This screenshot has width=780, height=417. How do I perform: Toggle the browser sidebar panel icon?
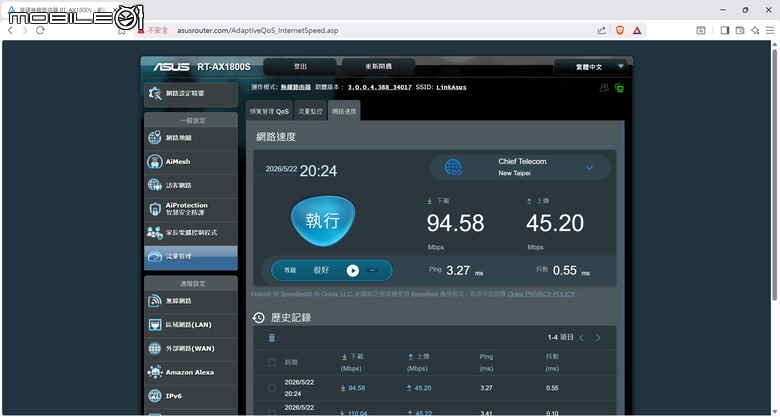click(x=725, y=30)
